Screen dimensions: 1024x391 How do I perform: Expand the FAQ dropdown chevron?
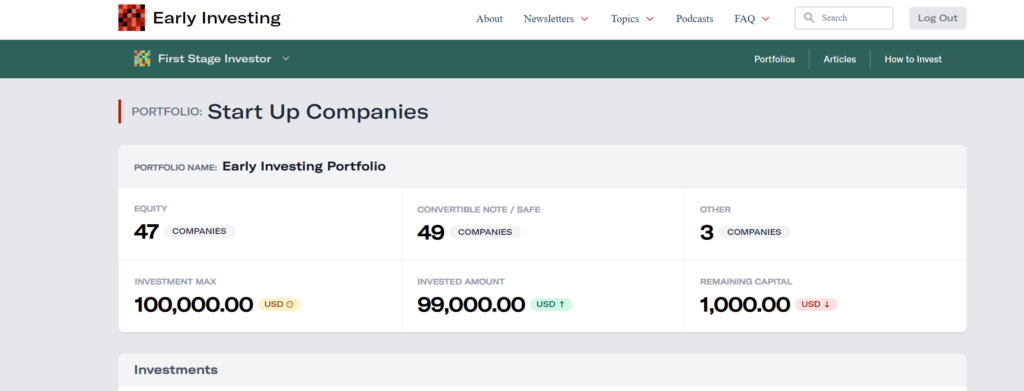[x=765, y=19]
